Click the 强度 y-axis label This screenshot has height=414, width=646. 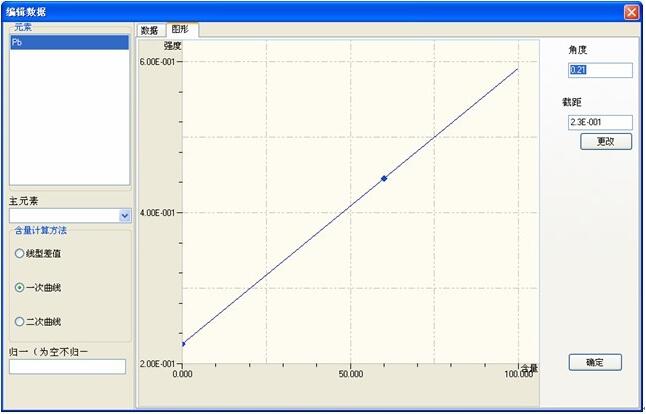click(172, 46)
